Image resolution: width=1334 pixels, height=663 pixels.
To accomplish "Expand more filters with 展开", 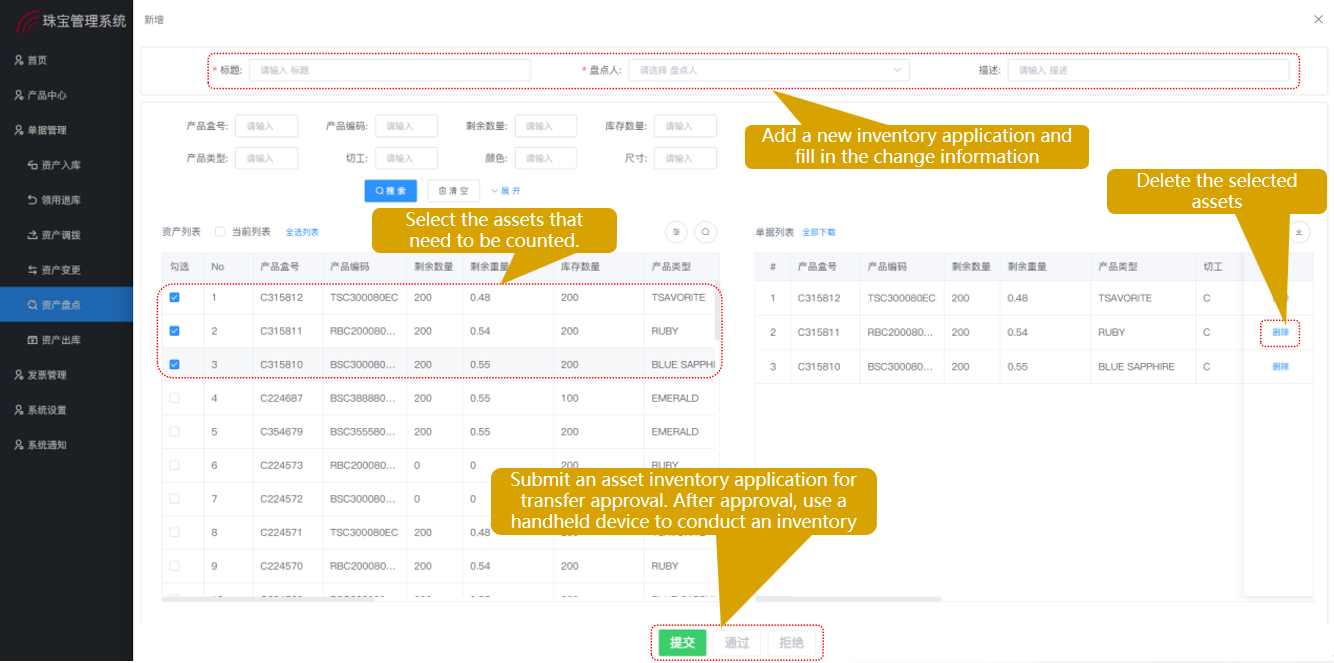I will pos(506,191).
